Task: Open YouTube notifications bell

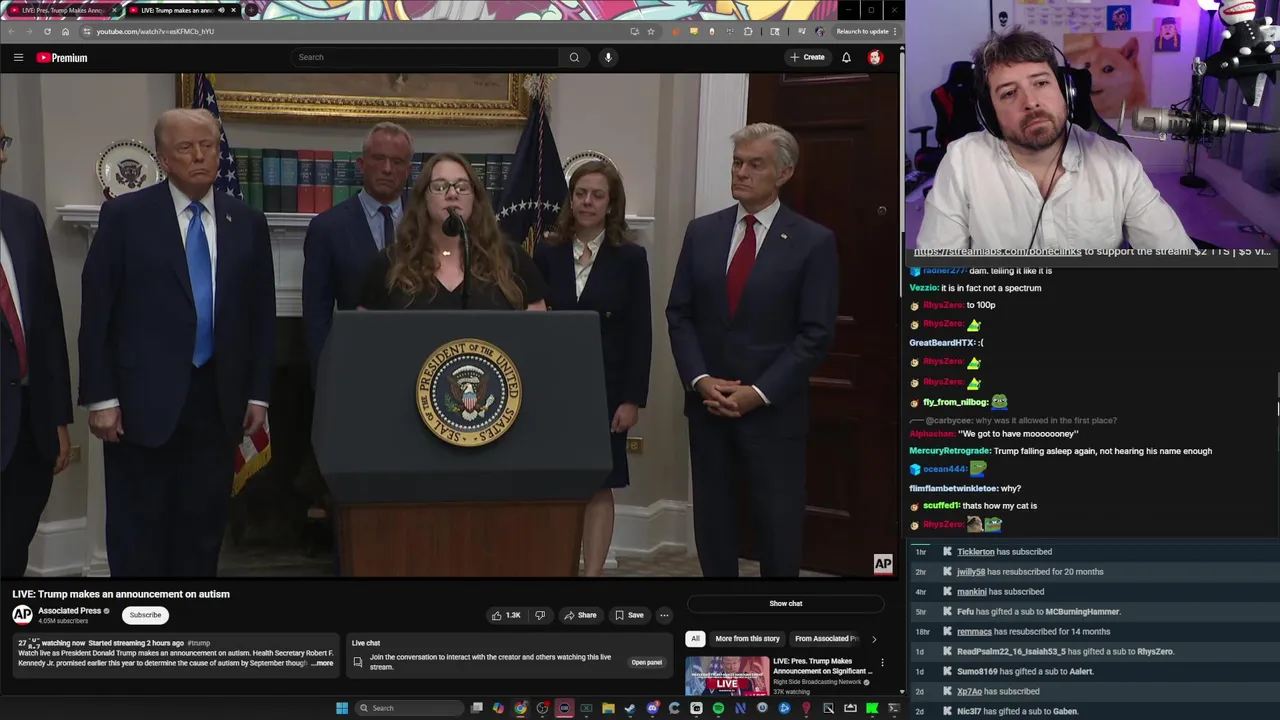Action: coord(846,57)
